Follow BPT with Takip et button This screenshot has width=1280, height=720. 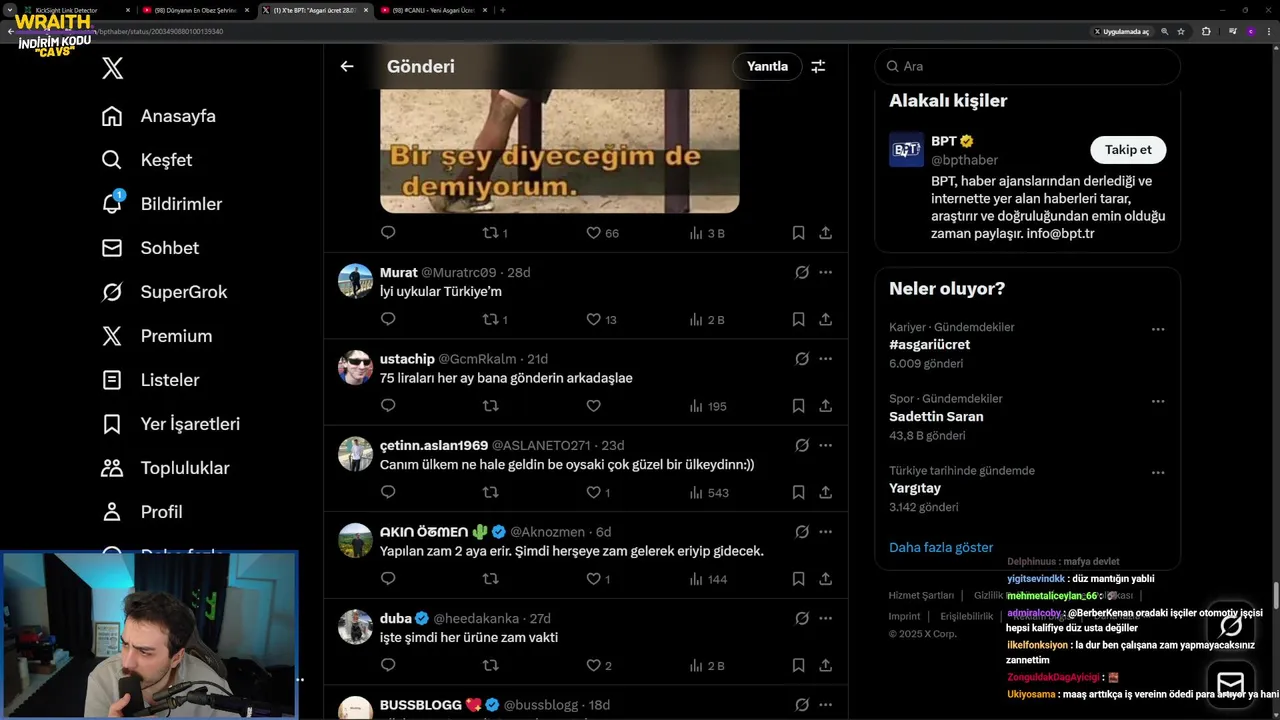[1128, 150]
